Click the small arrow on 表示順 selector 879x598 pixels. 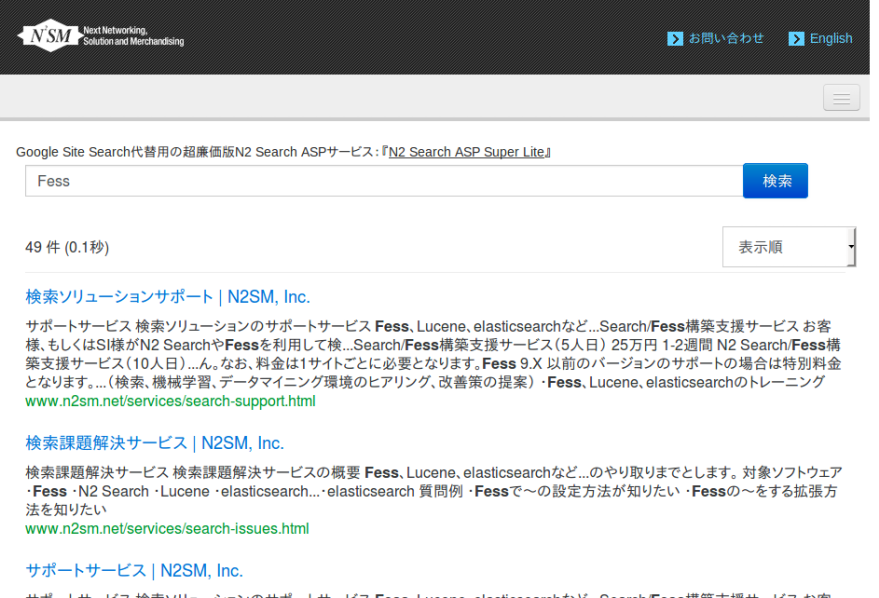point(850,247)
